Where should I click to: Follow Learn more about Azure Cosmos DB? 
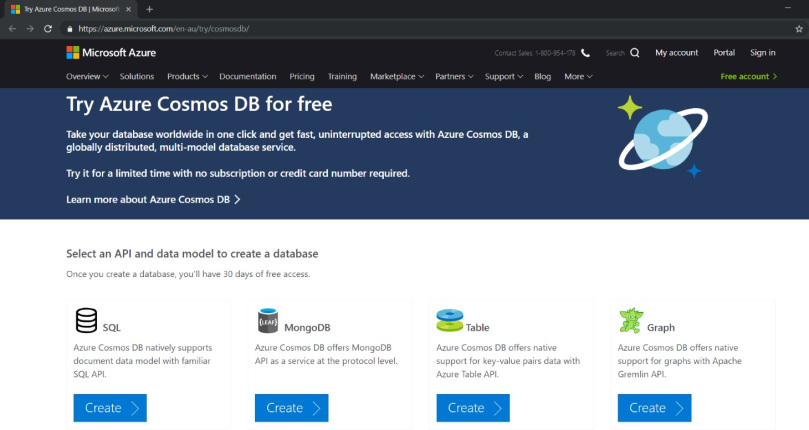153,199
